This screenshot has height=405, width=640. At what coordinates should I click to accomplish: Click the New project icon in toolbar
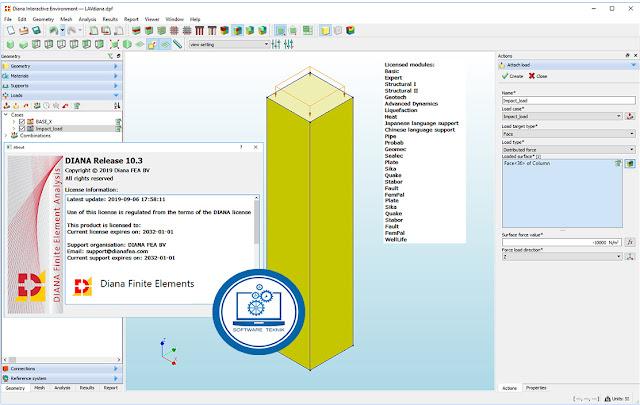tap(11, 30)
